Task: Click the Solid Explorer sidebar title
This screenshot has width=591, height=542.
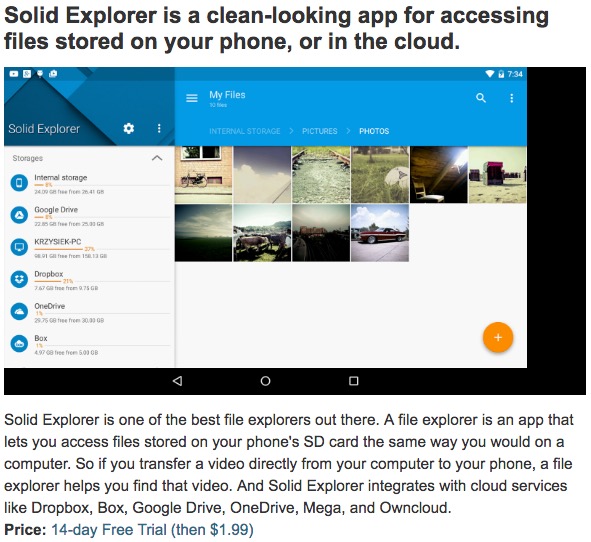Action: 44,129
